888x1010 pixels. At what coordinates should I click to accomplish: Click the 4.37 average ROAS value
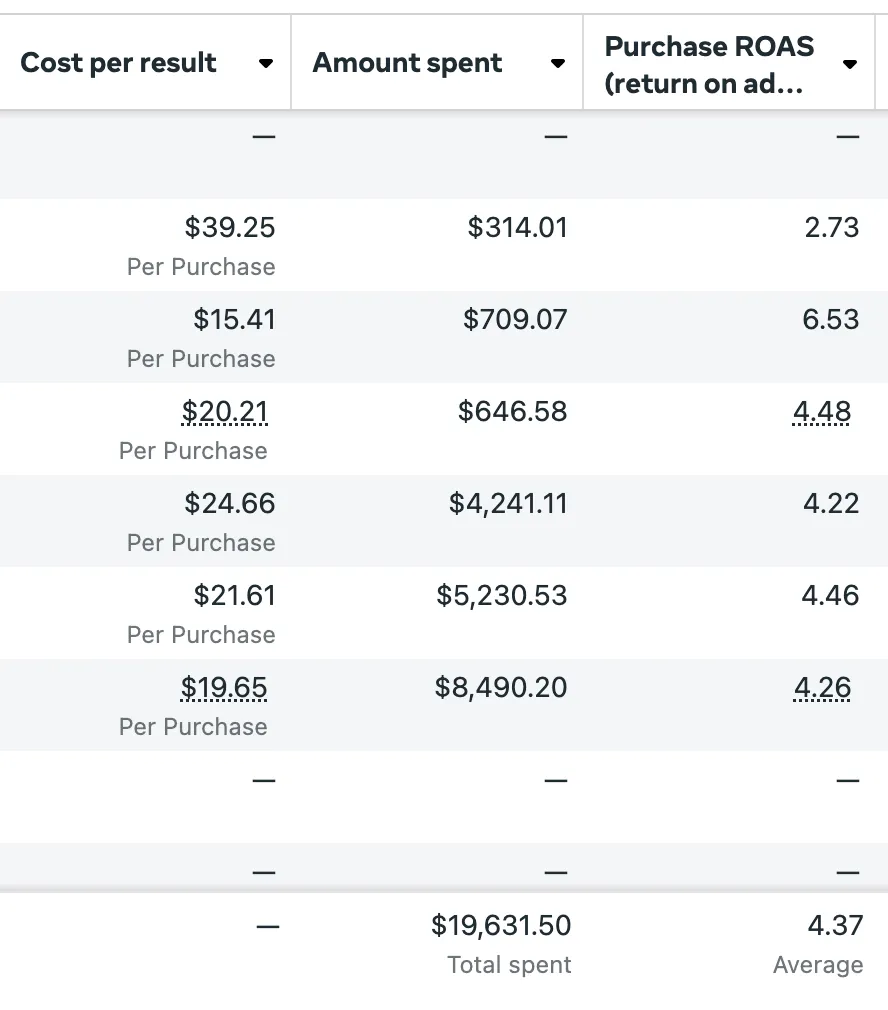pos(835,926)
